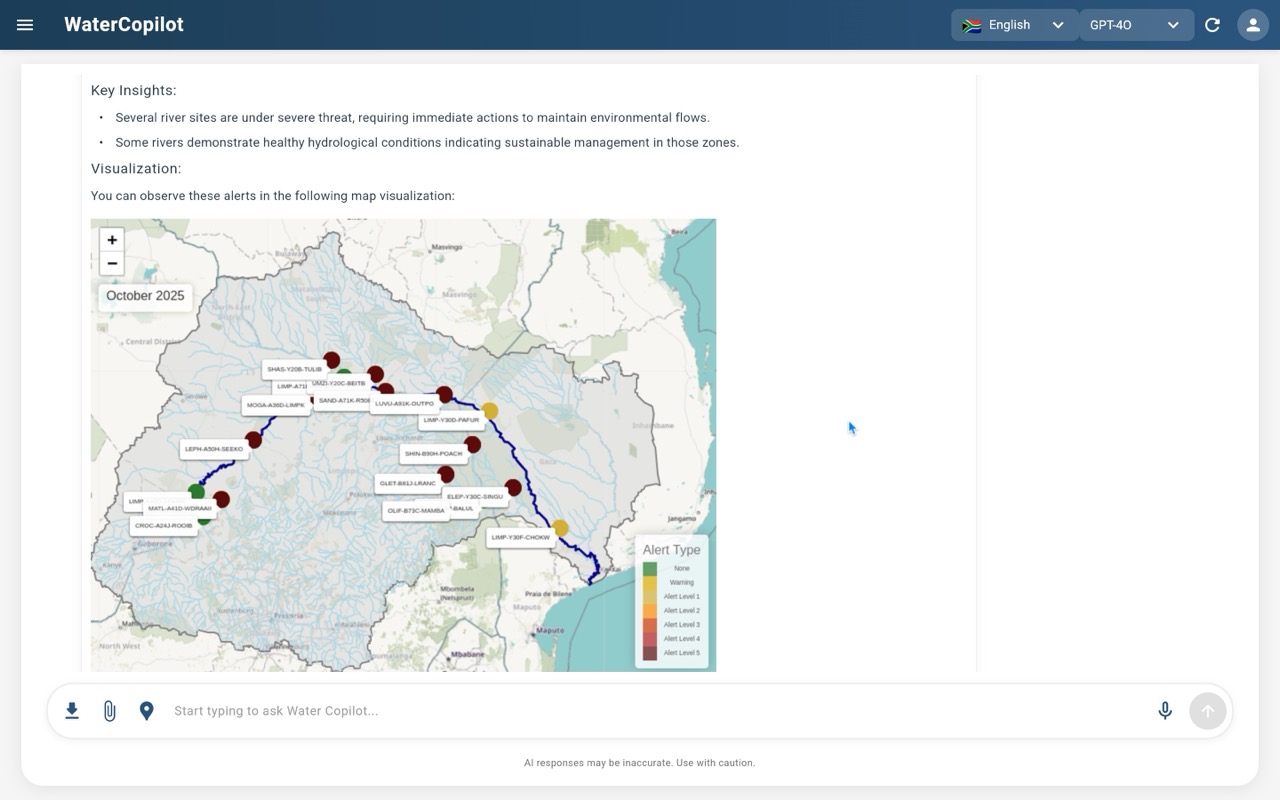Click the download icon in input bar
This screenshot has width=1280, height=800.
pyautogui.click(x=72, y=711)
